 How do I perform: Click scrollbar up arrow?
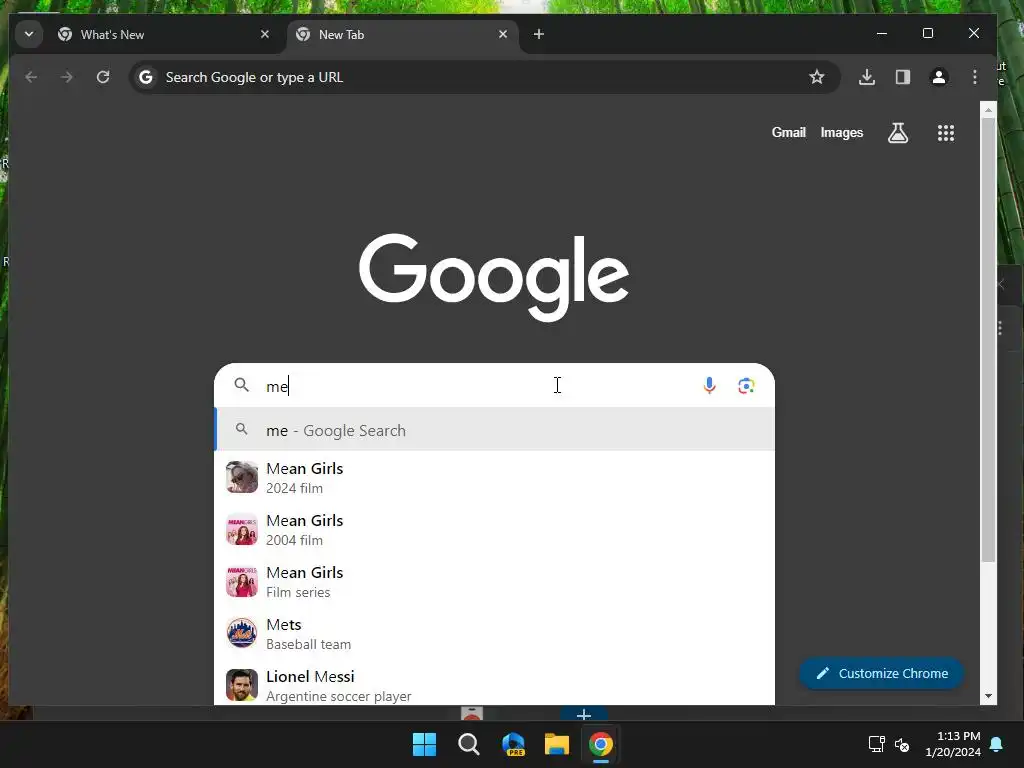988,110
